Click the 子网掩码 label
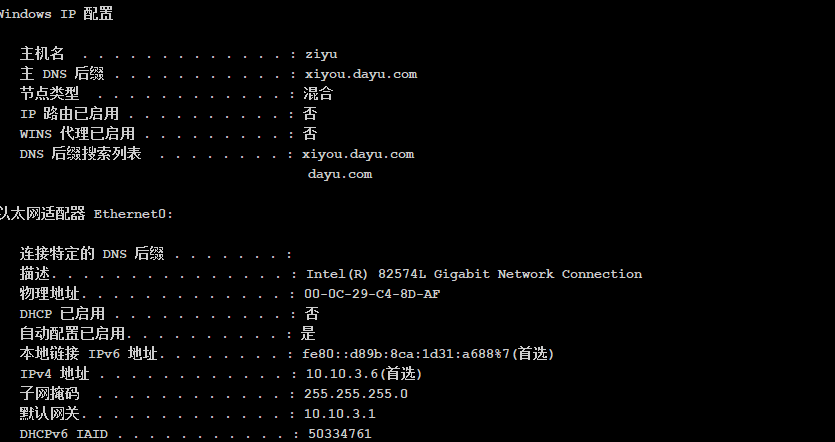The height and width of the screenshot is (442, 835). coord(50,394)
